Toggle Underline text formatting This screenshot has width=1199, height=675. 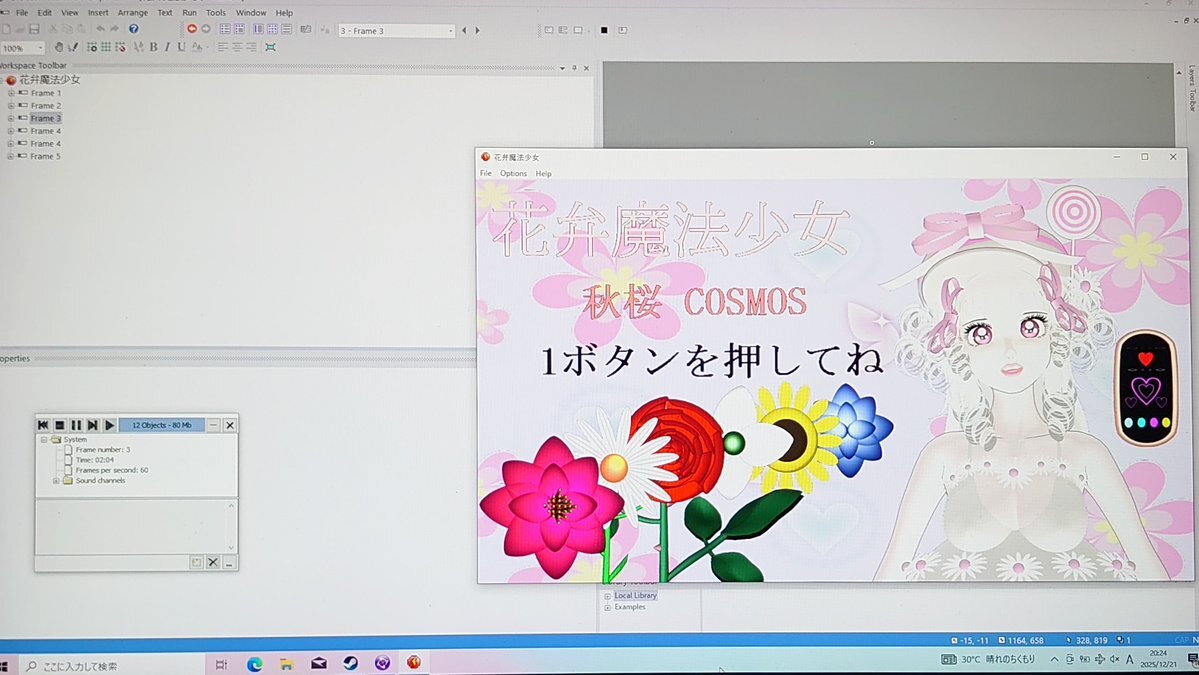[181, 47]
